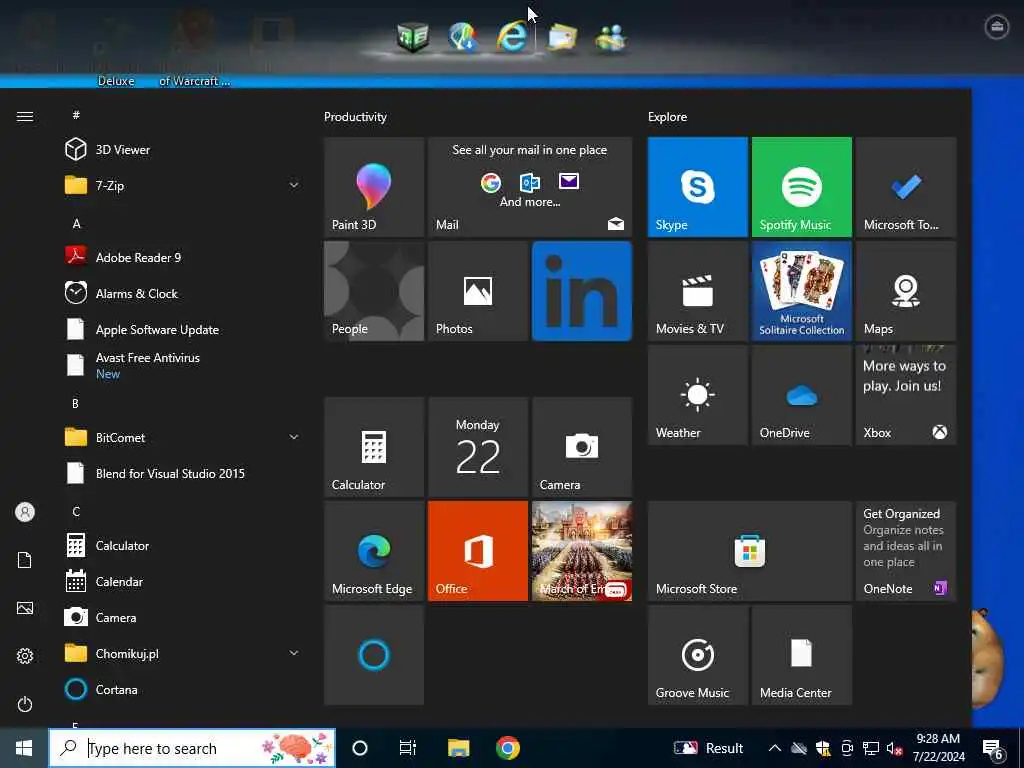Open the MLB Result news widget
Viewport: 1024px width, 768px height.
point(709,748)
